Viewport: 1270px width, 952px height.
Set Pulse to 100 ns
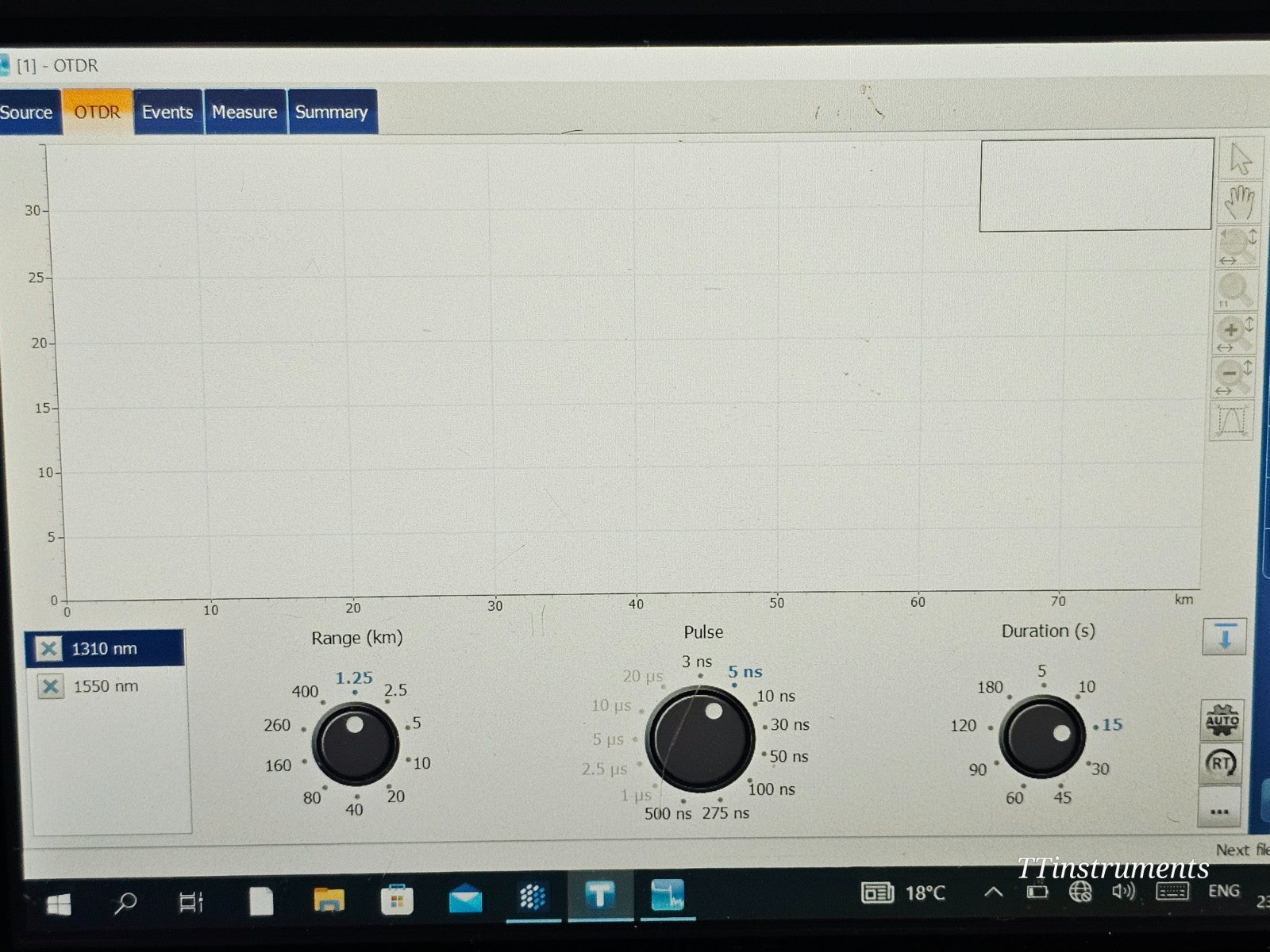[x=772, y=789]
